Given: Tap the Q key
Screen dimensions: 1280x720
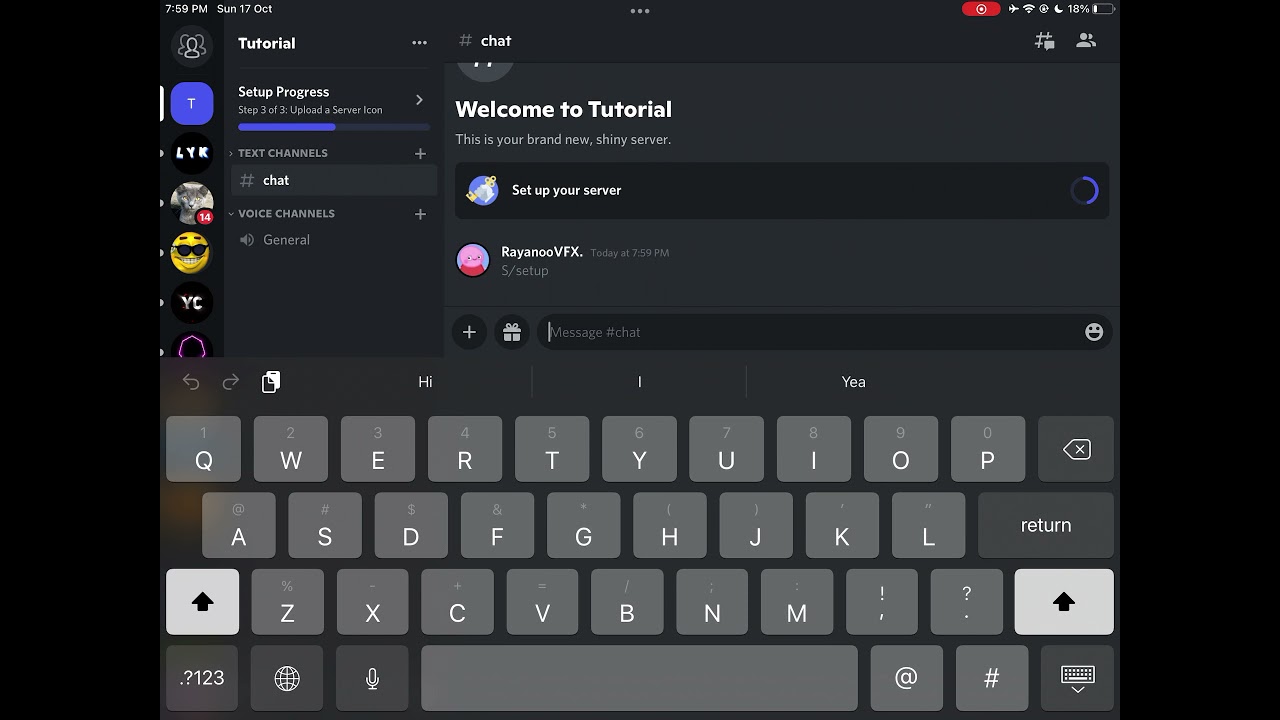Looking at the screenshot, I should [203, 449].
